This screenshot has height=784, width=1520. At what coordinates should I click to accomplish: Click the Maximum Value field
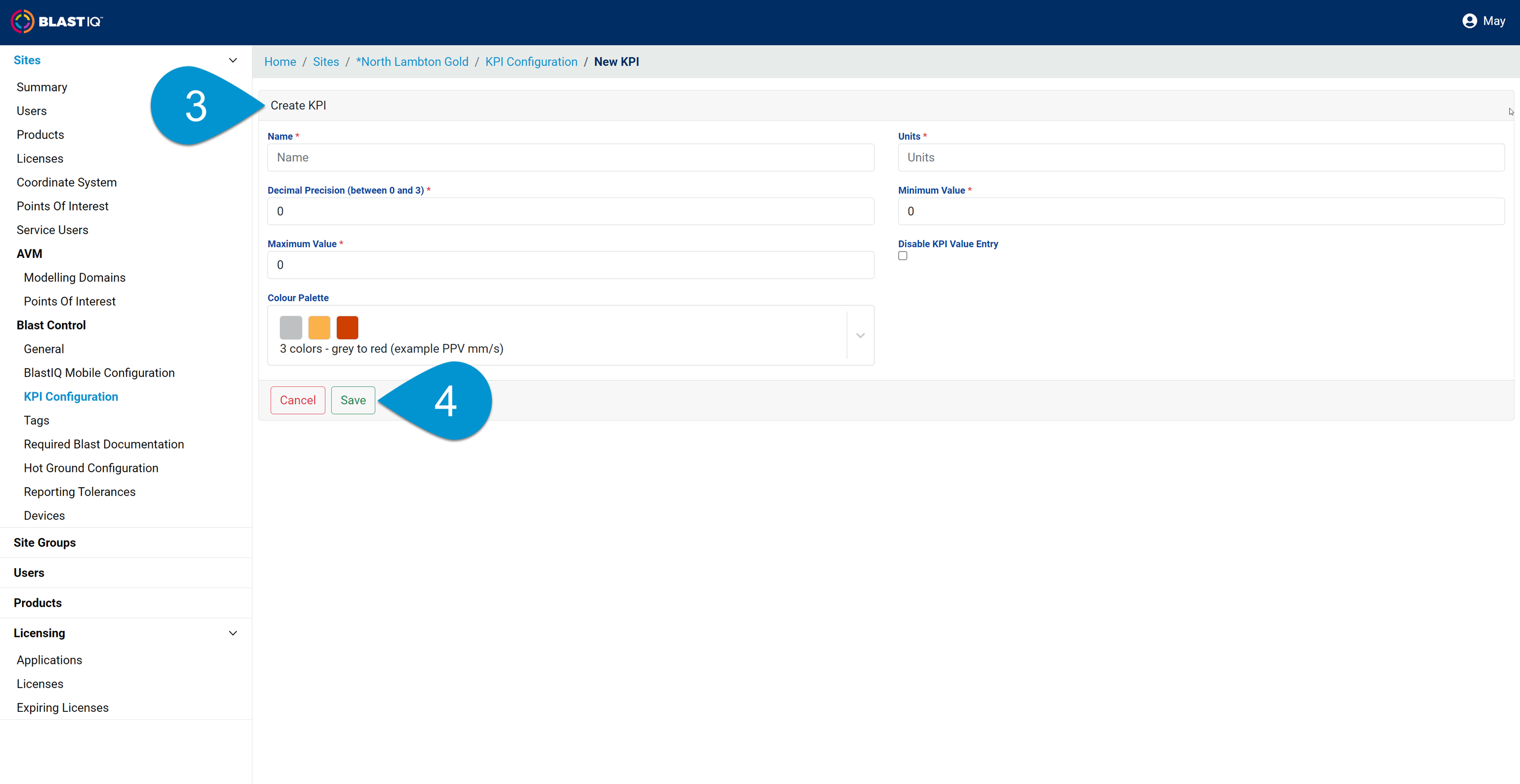pyautogui.click(x=570, y=265)
